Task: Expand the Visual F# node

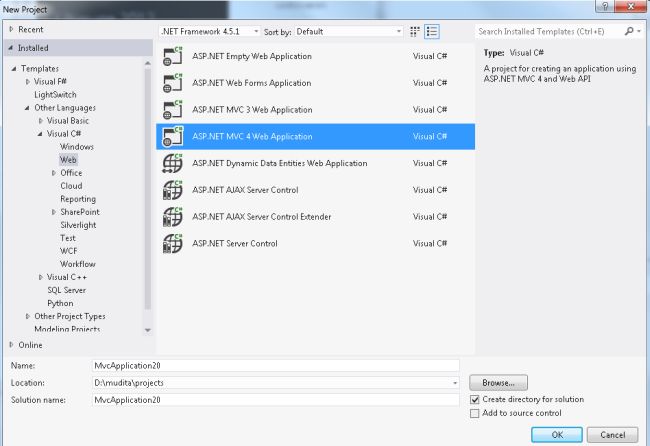Action: coord(27,82)
